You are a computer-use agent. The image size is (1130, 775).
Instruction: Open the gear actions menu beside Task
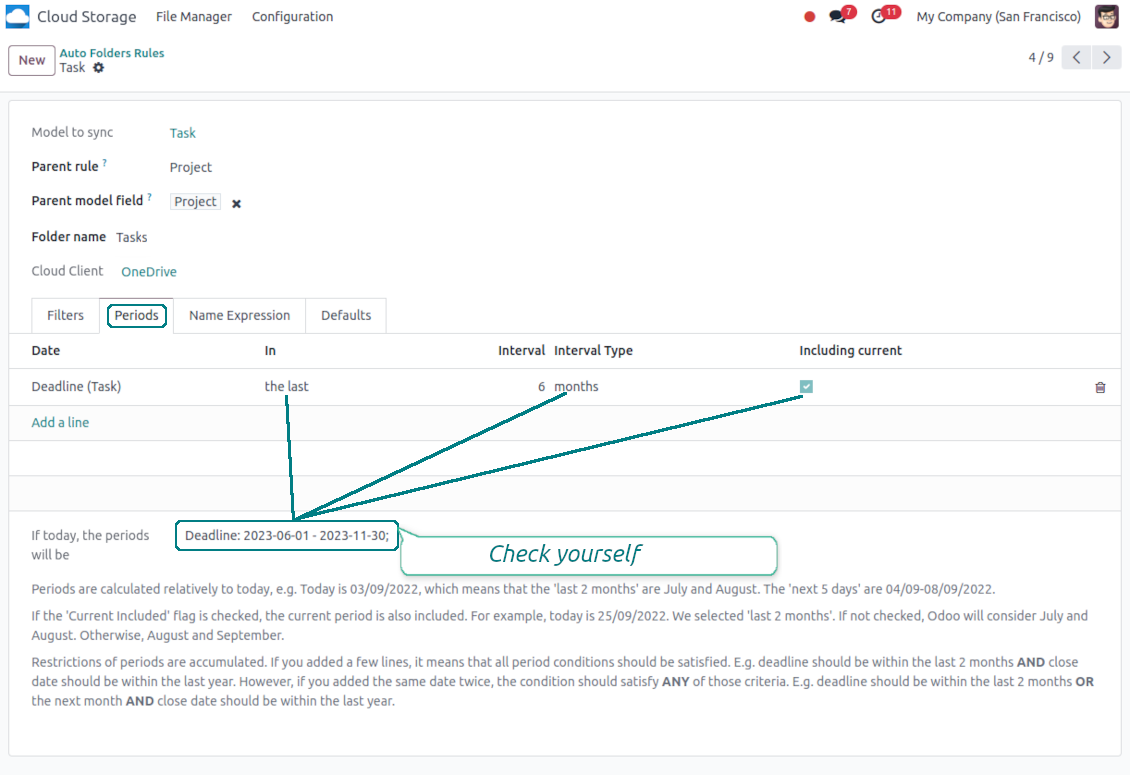pyautogui.click(x=98, y=68)
